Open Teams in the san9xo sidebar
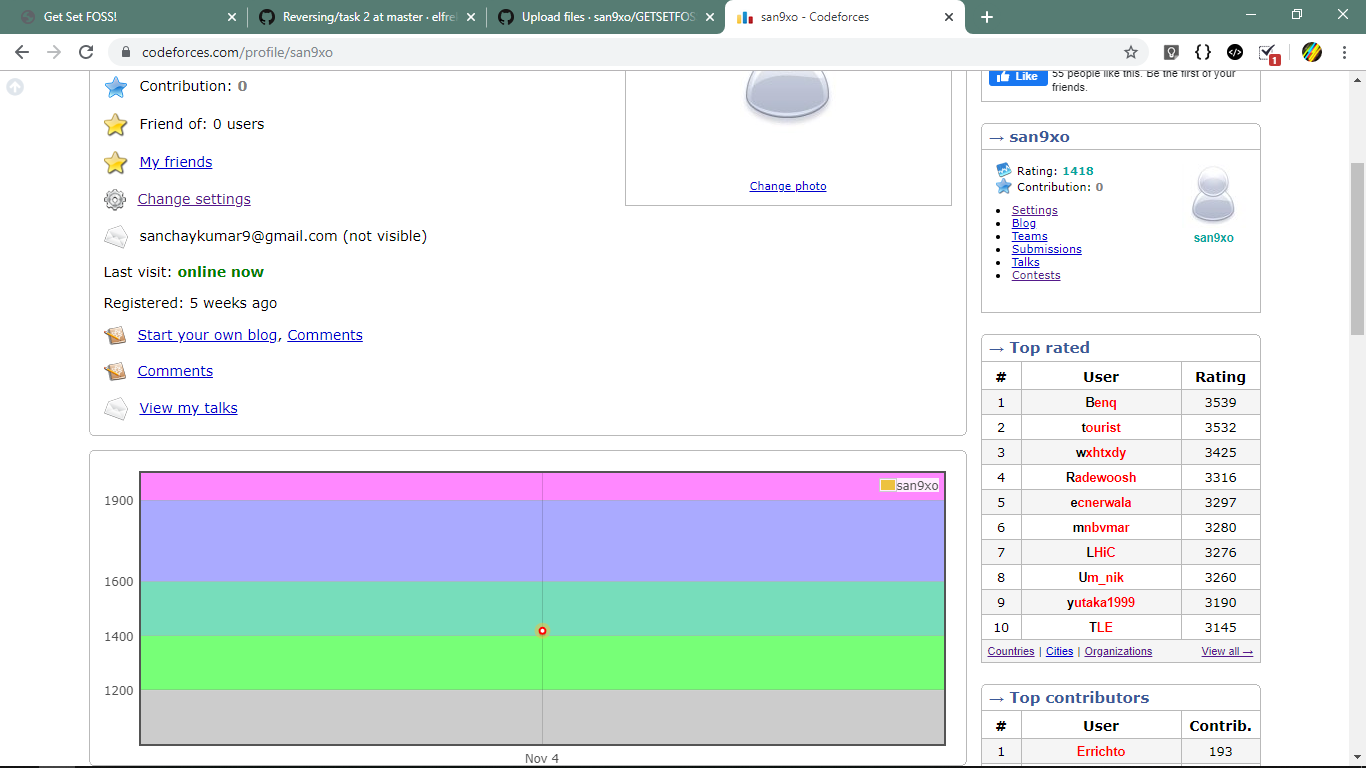 pyautogui.click(x=1030, y=236)
